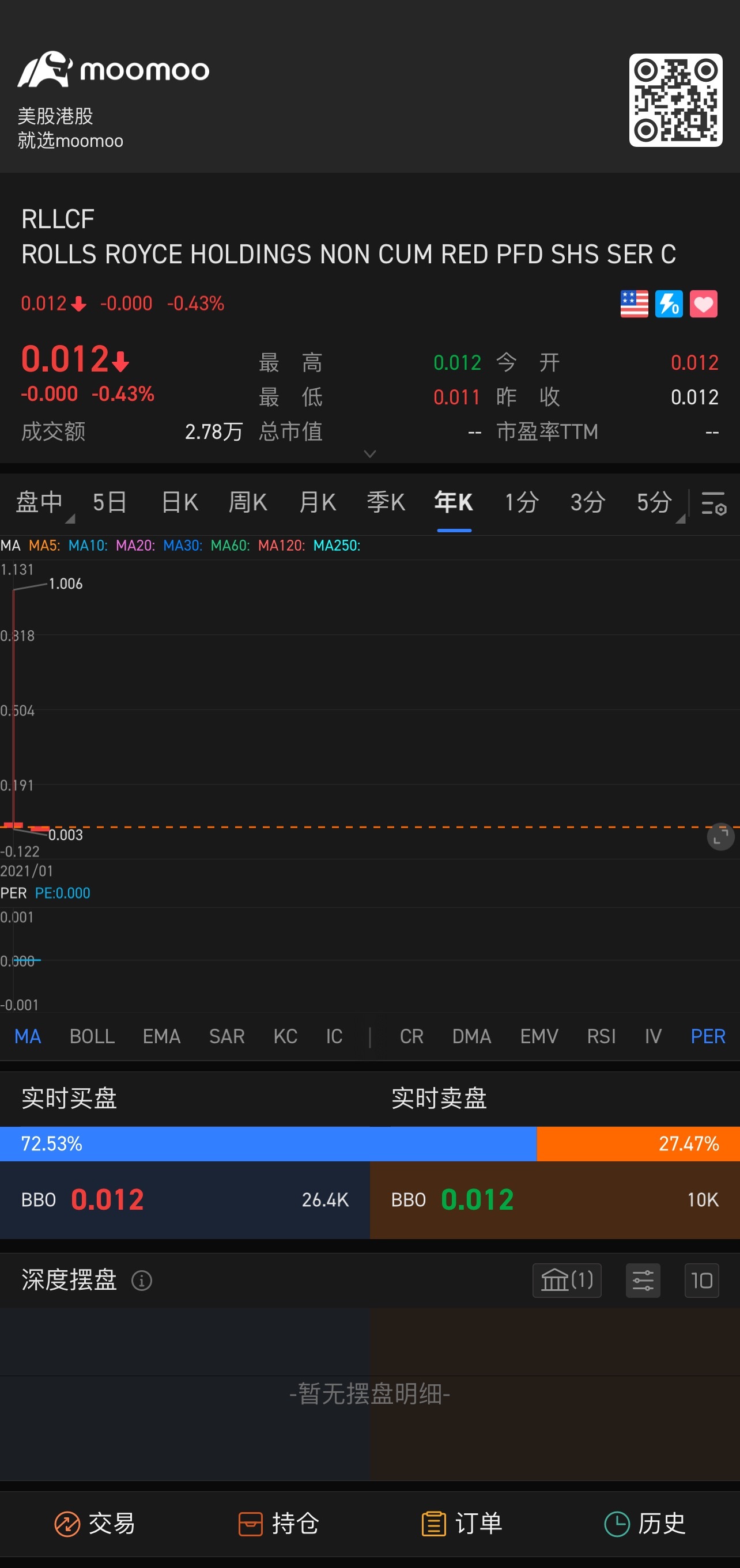The height and width of the screenshot is (1568, 740).
Task: Open the 交易 trade tab
Action: click(x=95, y=1524)
